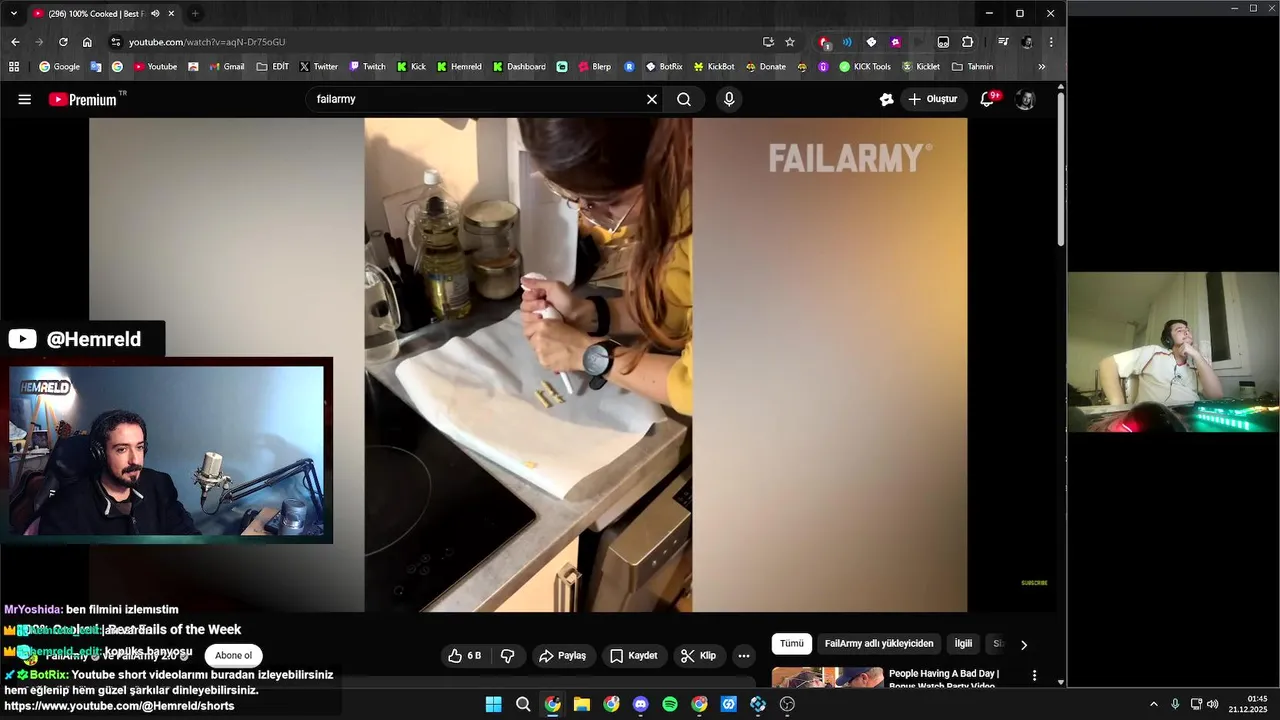
Task: Open the KICK Tools bookmark
Action: click(x=865, y=67)
